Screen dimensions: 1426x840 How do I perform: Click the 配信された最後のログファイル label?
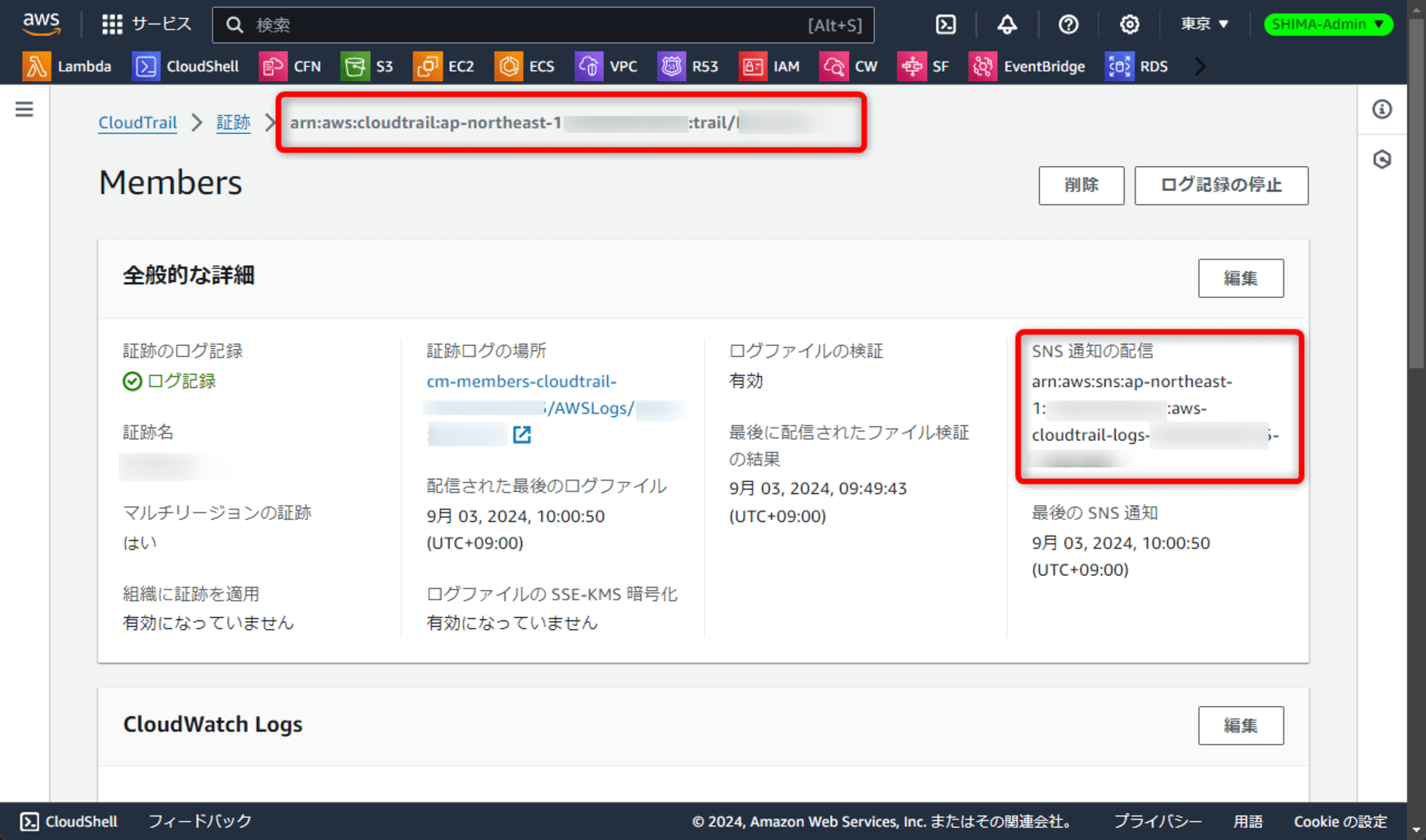click(x=546, y=486)
